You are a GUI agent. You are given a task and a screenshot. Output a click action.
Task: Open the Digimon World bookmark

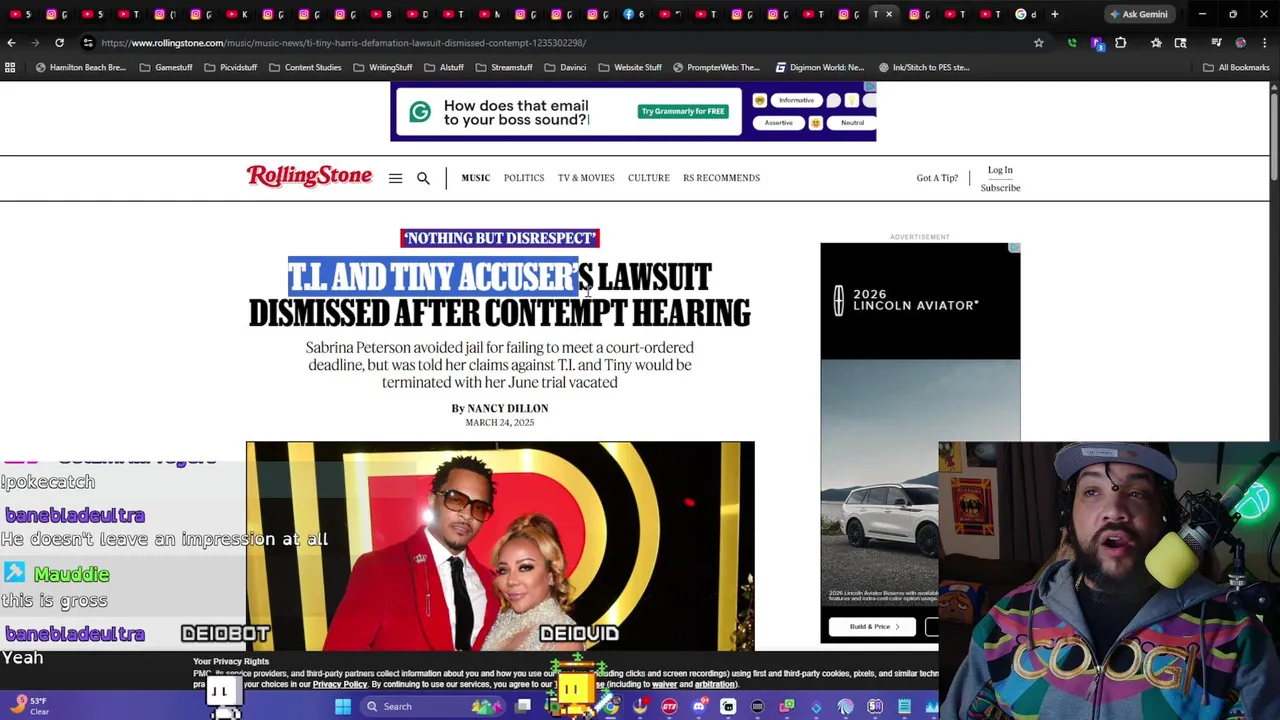pos(819,67)
